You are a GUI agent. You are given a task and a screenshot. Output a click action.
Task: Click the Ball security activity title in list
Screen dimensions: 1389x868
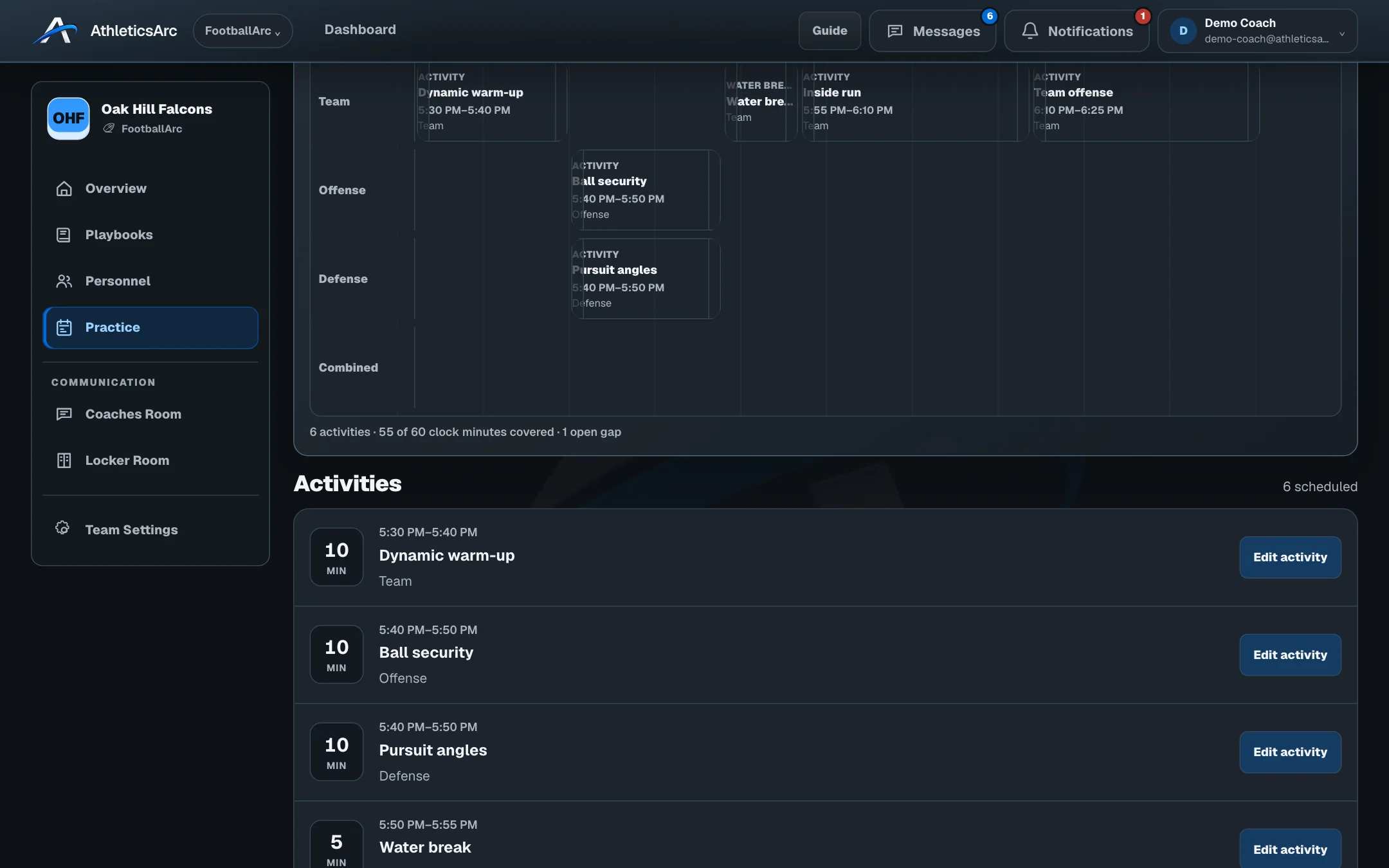click(426, 653)
